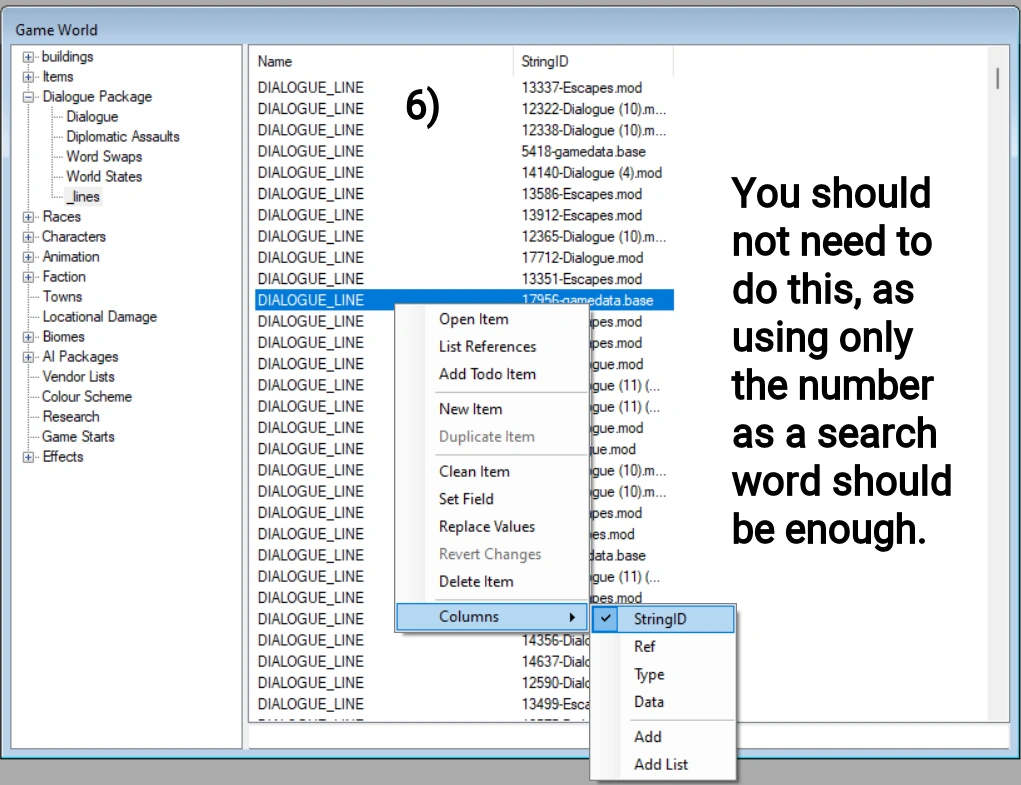Image resolution: width=1021 pixels, height=785 pixels.
Task: Select World States tree item
Action: [104, 176]
